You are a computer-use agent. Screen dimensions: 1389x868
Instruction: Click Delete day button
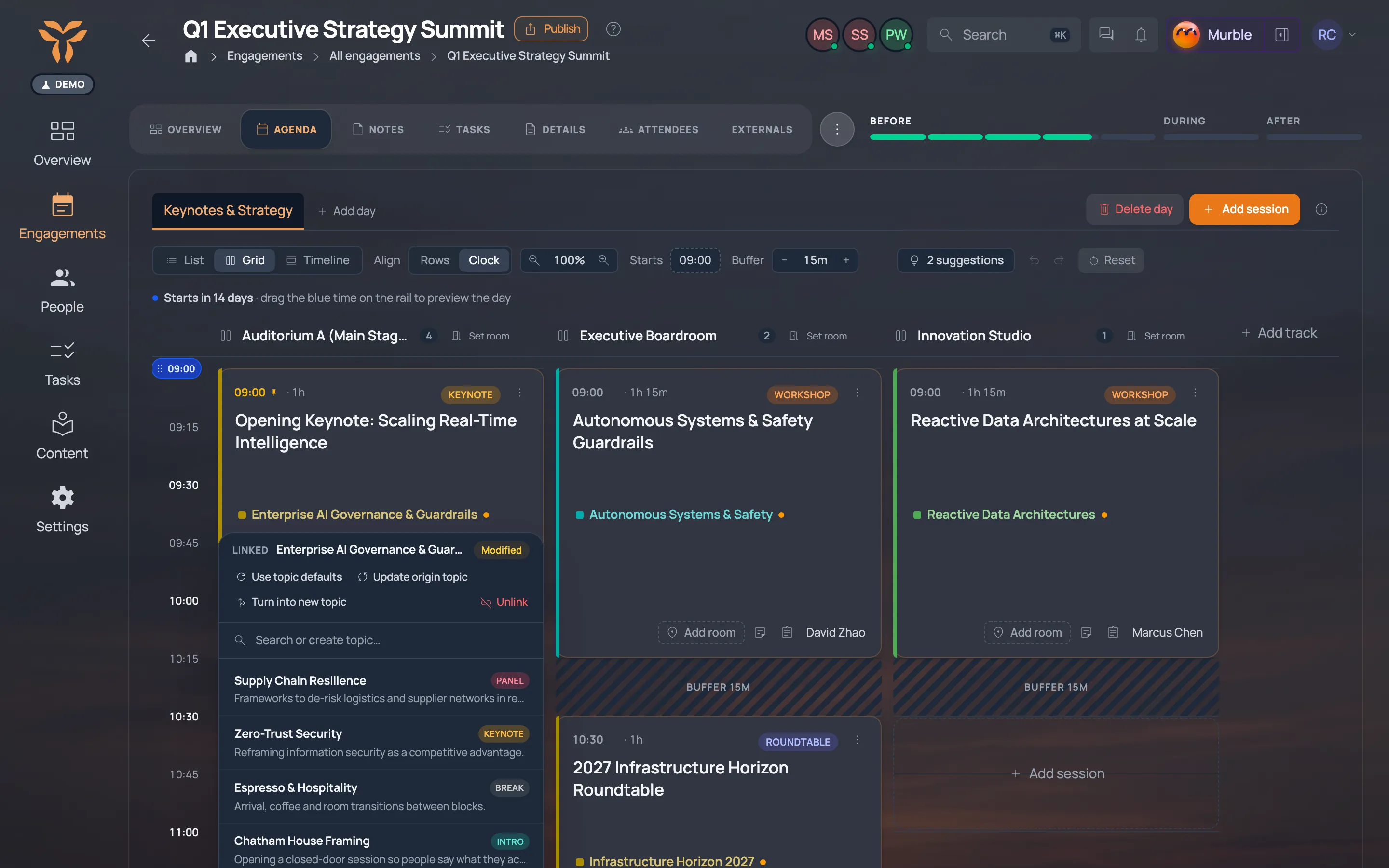click(1135, 210)
